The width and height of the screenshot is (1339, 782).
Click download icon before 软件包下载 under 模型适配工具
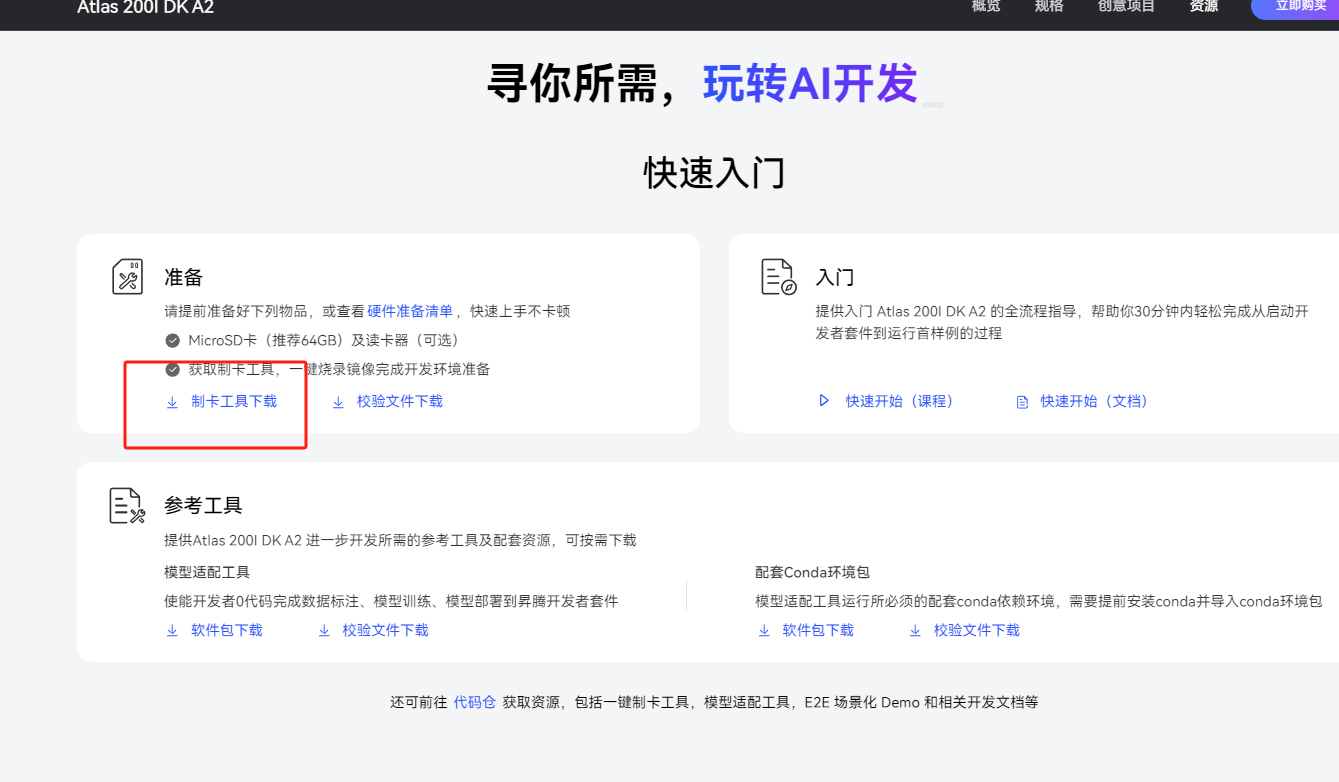point(172,631)
